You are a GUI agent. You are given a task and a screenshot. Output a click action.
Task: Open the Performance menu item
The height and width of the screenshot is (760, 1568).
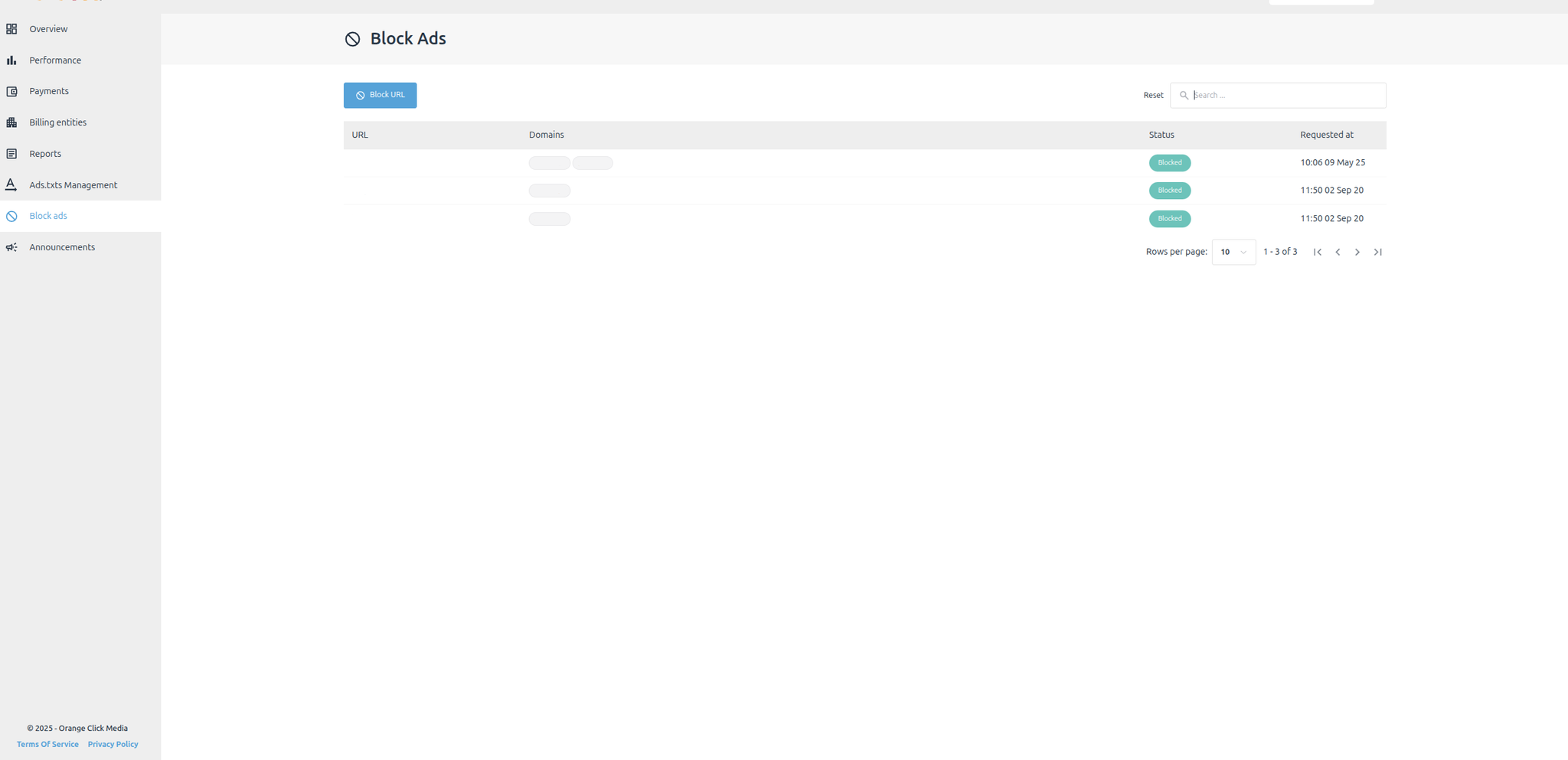(55, 60)
